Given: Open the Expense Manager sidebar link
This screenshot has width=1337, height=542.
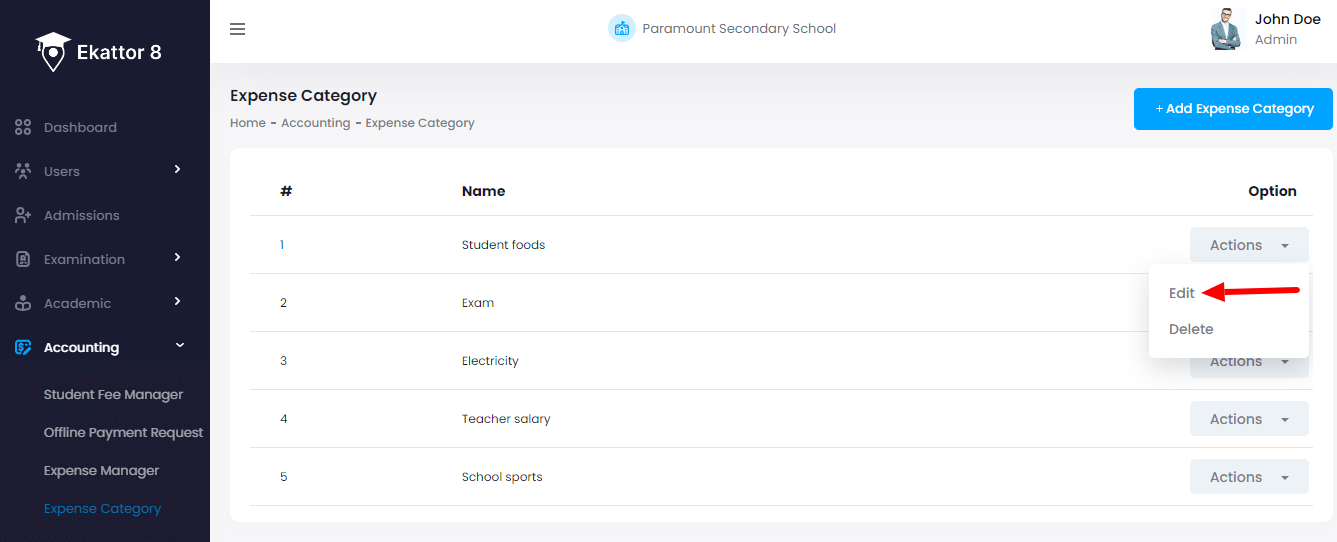Looking at the screenshot, I should click(101, 471).
